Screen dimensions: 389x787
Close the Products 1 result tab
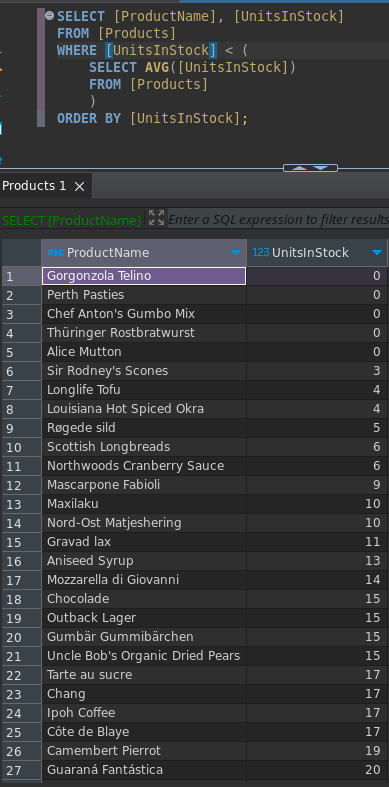pyautogui.click(x=79, y=187)
